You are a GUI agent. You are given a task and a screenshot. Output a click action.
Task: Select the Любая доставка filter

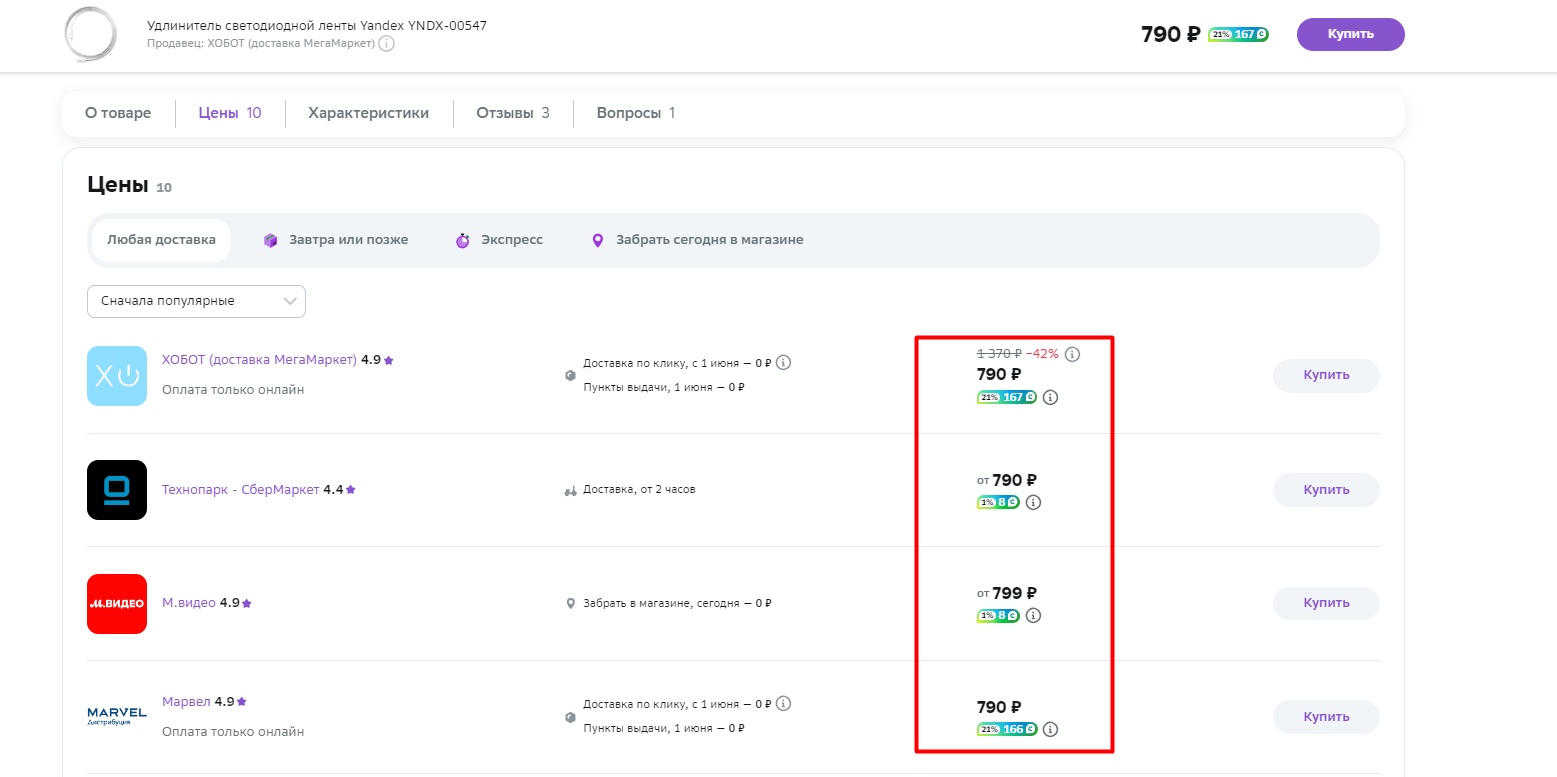[x=161, y=240]
